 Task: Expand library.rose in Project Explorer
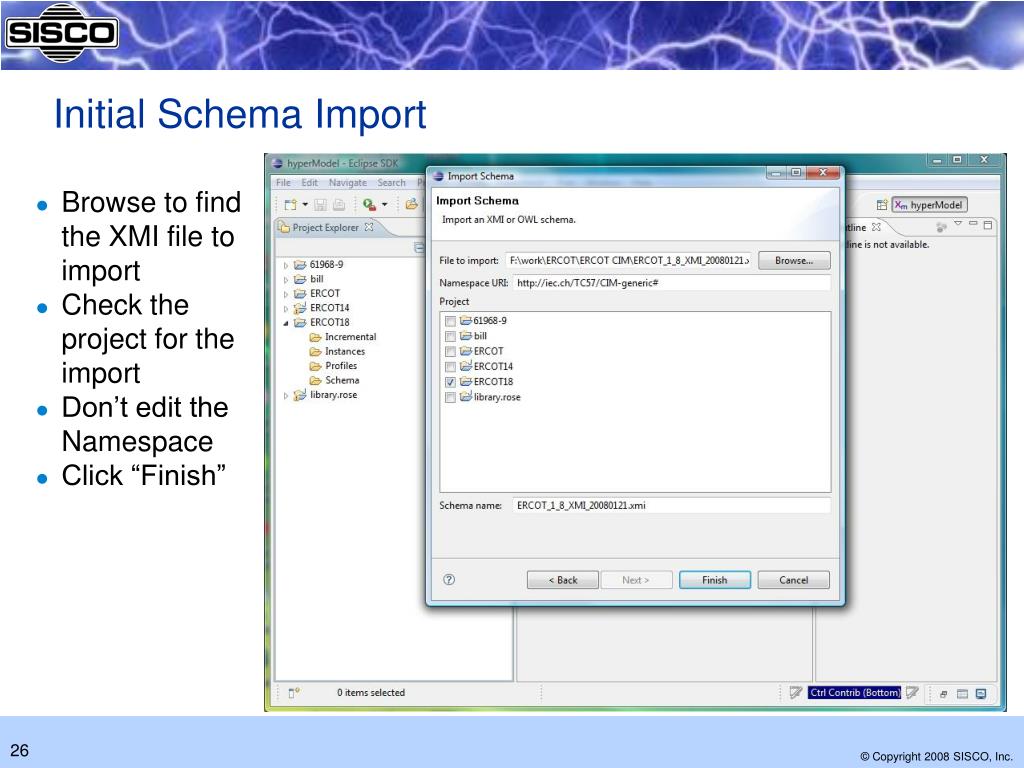click(286, 395)
